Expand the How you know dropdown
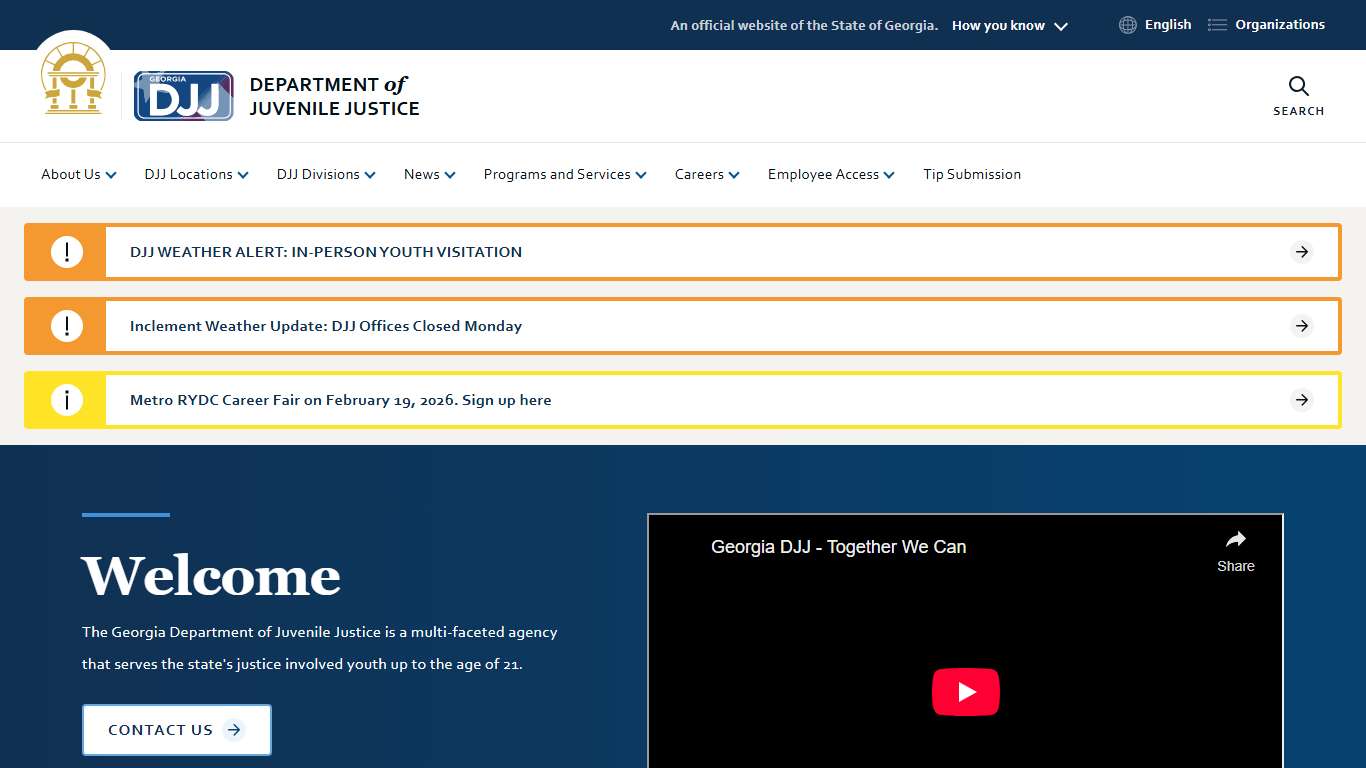 1009,26
